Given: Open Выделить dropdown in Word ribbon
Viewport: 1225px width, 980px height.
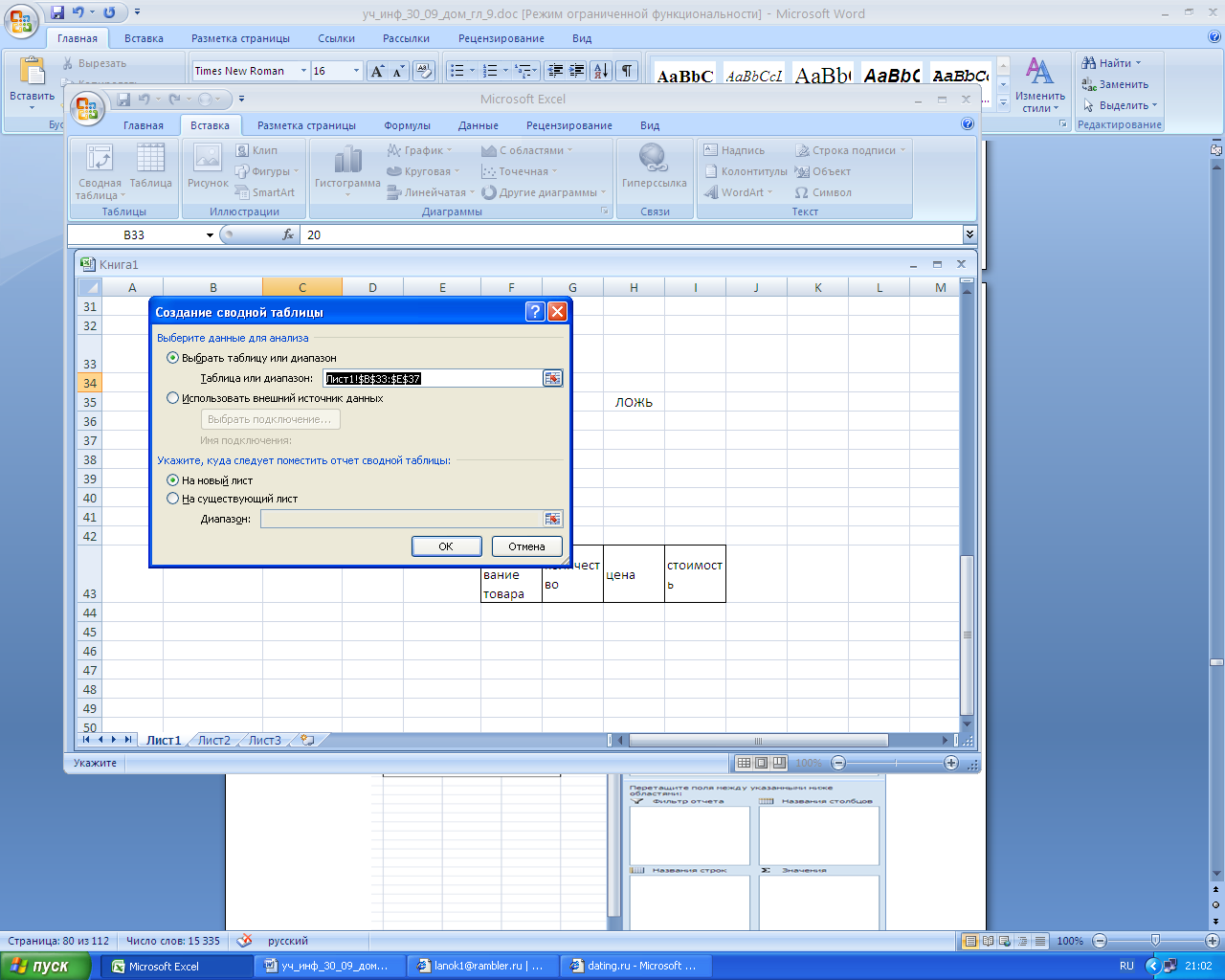Looking at the screenshot, I should point(1154,105).
